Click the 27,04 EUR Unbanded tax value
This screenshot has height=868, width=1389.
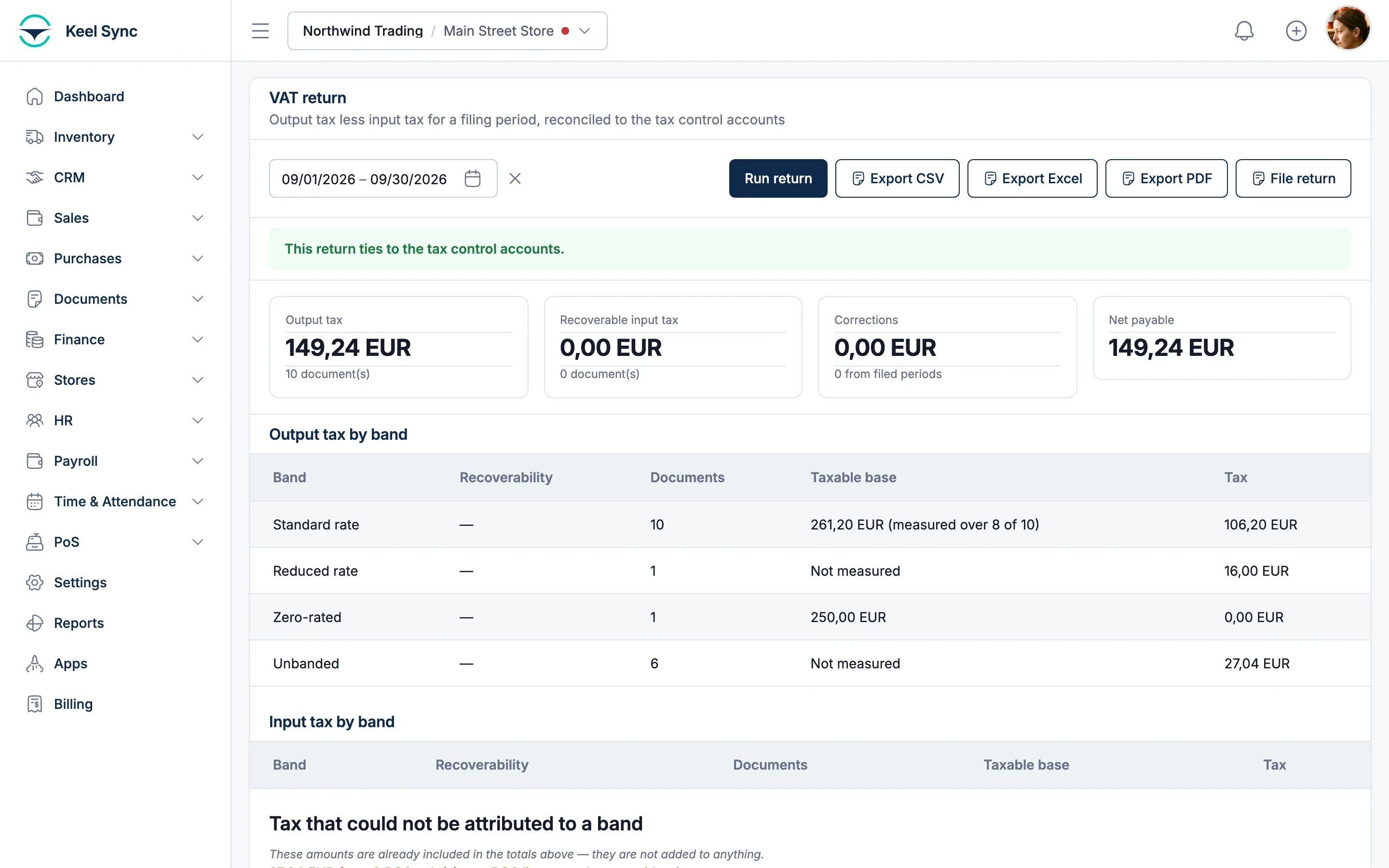click(x=1257, y=663)
